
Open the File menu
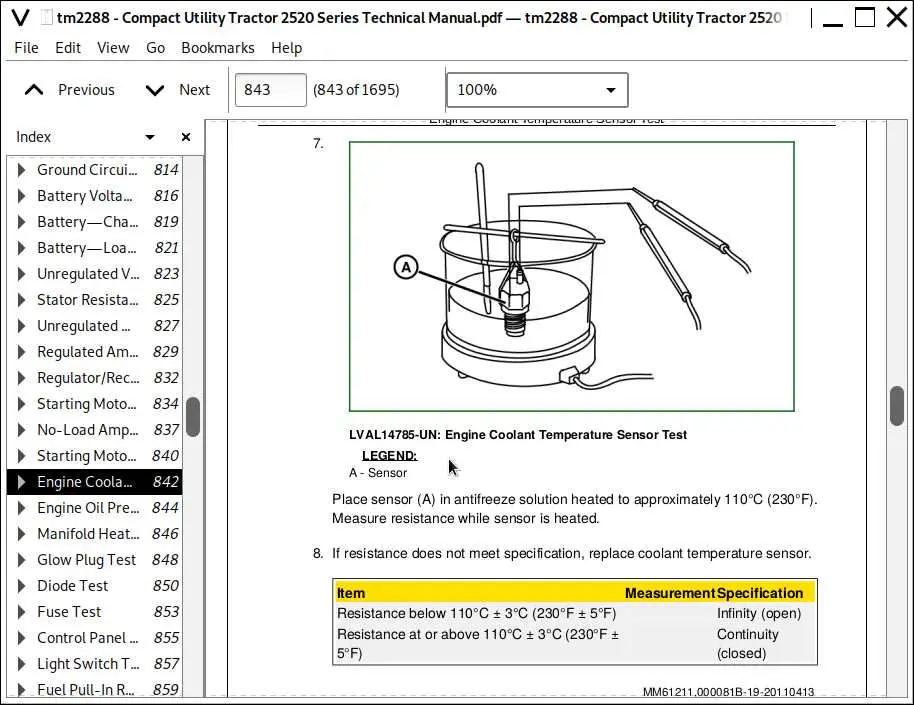(26, 48)
